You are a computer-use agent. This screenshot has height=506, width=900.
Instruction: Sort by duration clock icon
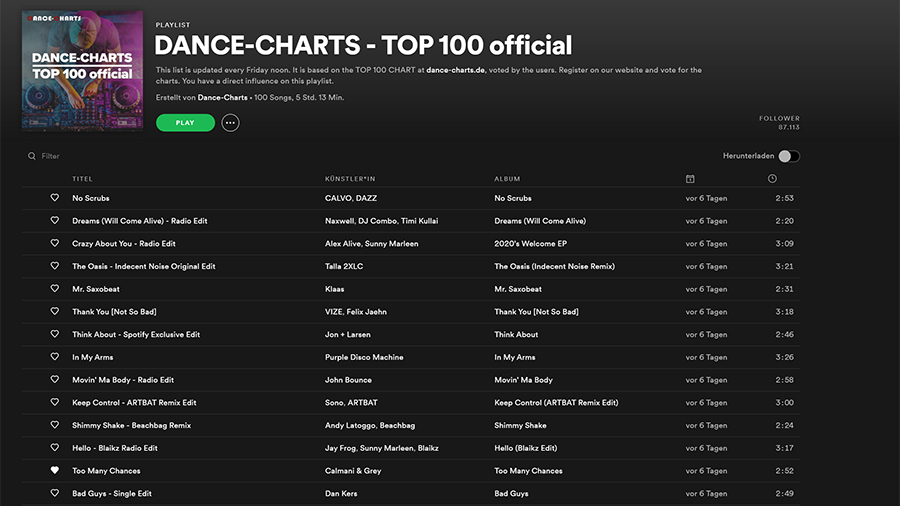pyautogui.click(x=772, y=178)
